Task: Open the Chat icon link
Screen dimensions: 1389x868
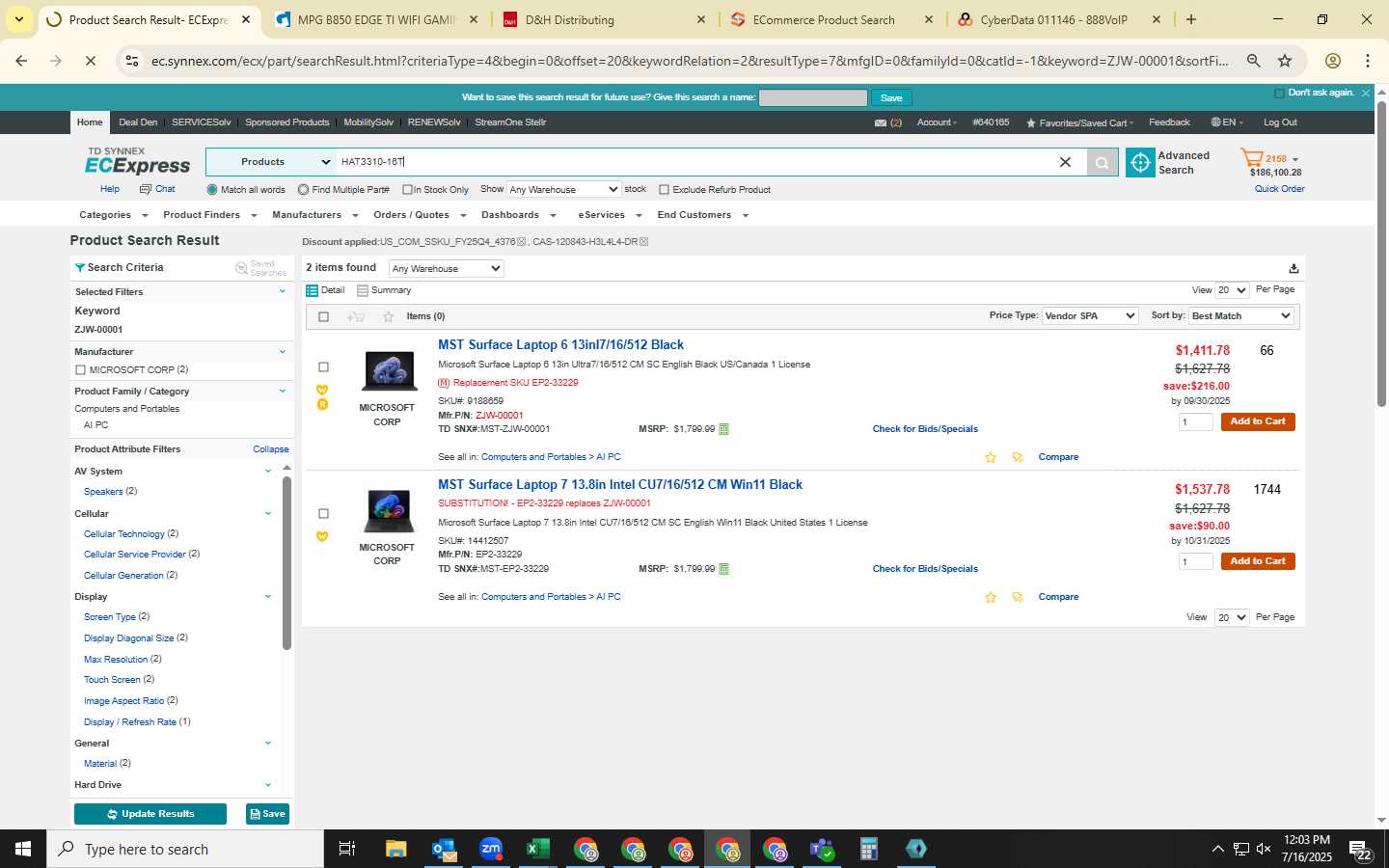Action: coord(157,189)
